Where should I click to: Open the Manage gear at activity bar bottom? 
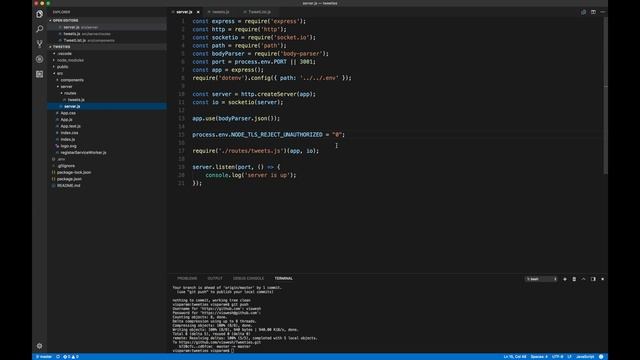(x=39, y=346)
